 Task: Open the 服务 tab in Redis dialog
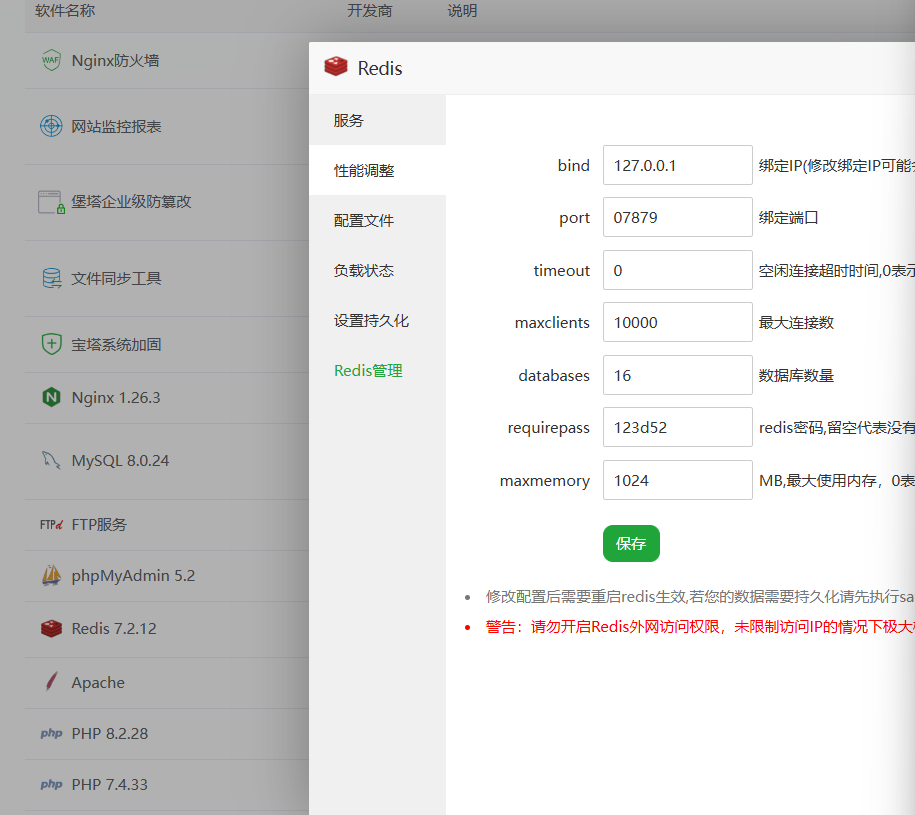coord(349,120)
